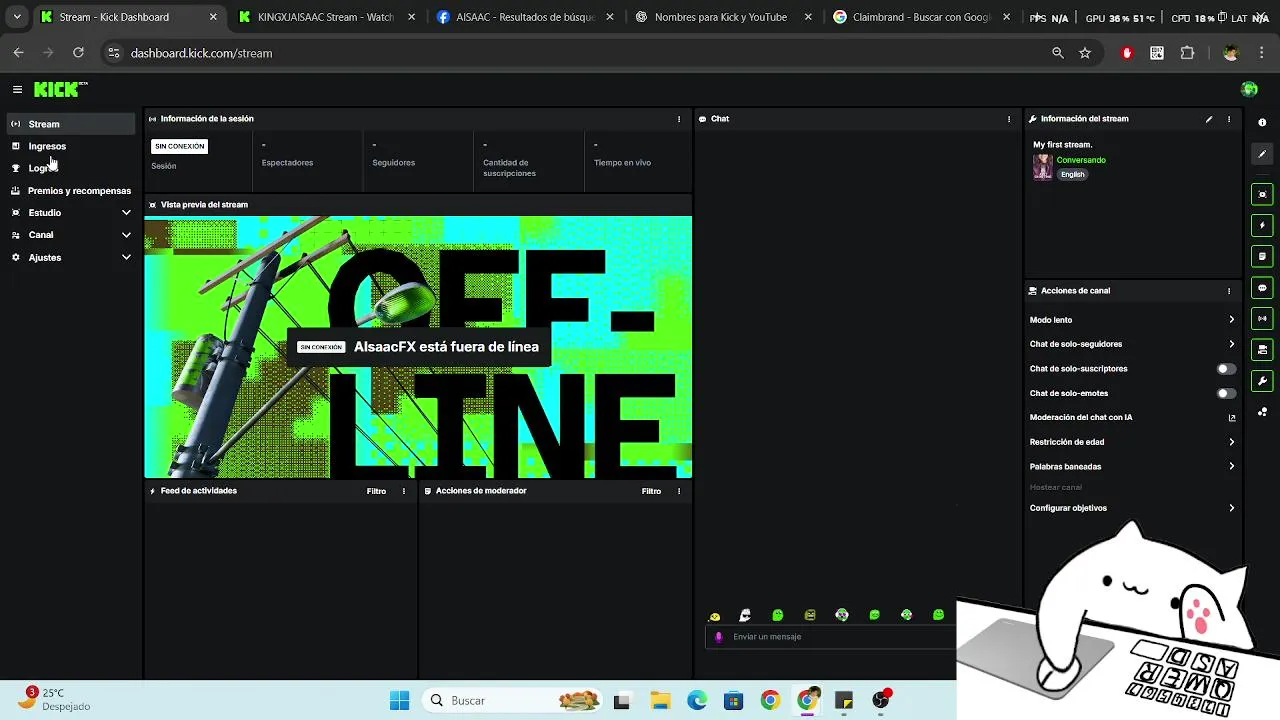Switch to Claimbrand Google search tab
The width and height of the screenshot is (1280, 720).
[921, 17]
